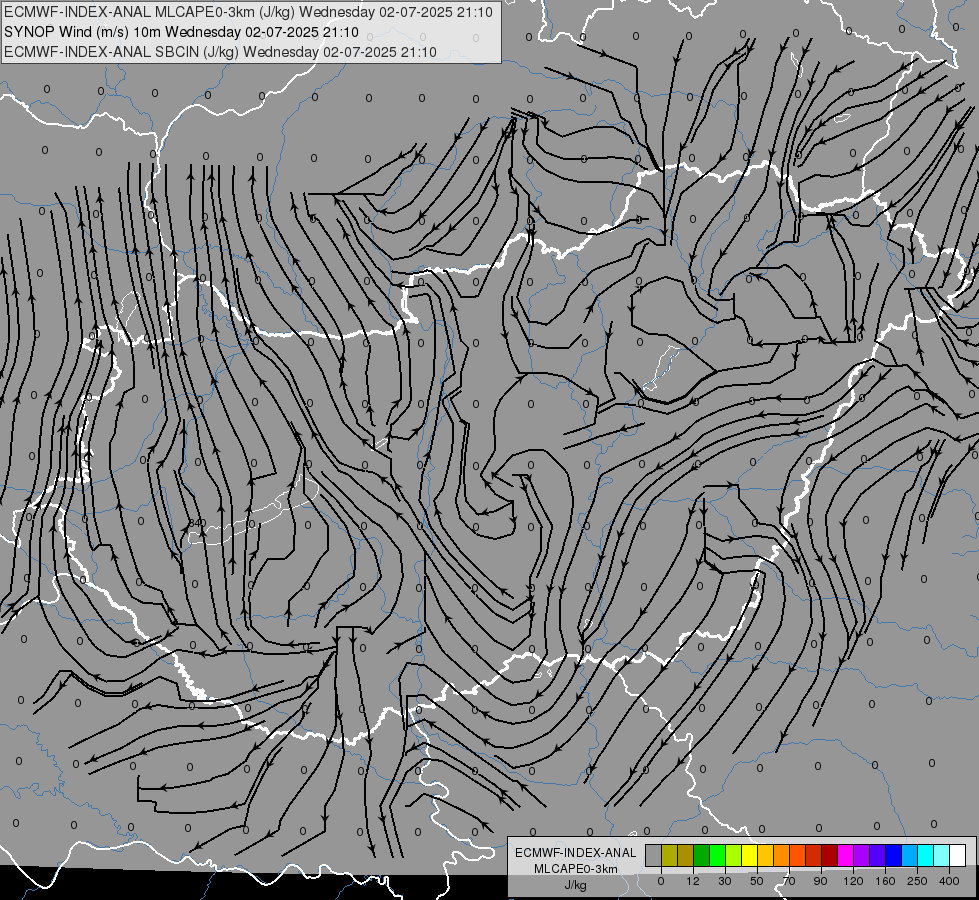Click the SYNOP Wind 10m title line
The height and width of the screenshot is (900, 979).
tap(181, 32)
